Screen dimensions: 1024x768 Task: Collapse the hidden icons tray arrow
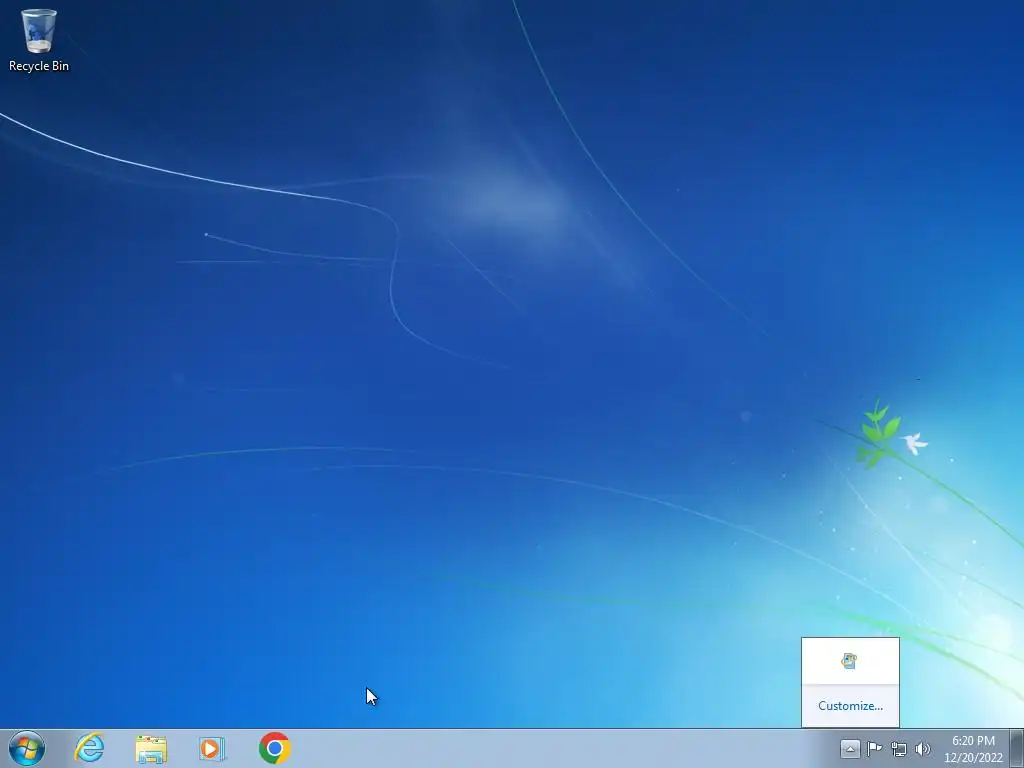(x=850, y=748)
